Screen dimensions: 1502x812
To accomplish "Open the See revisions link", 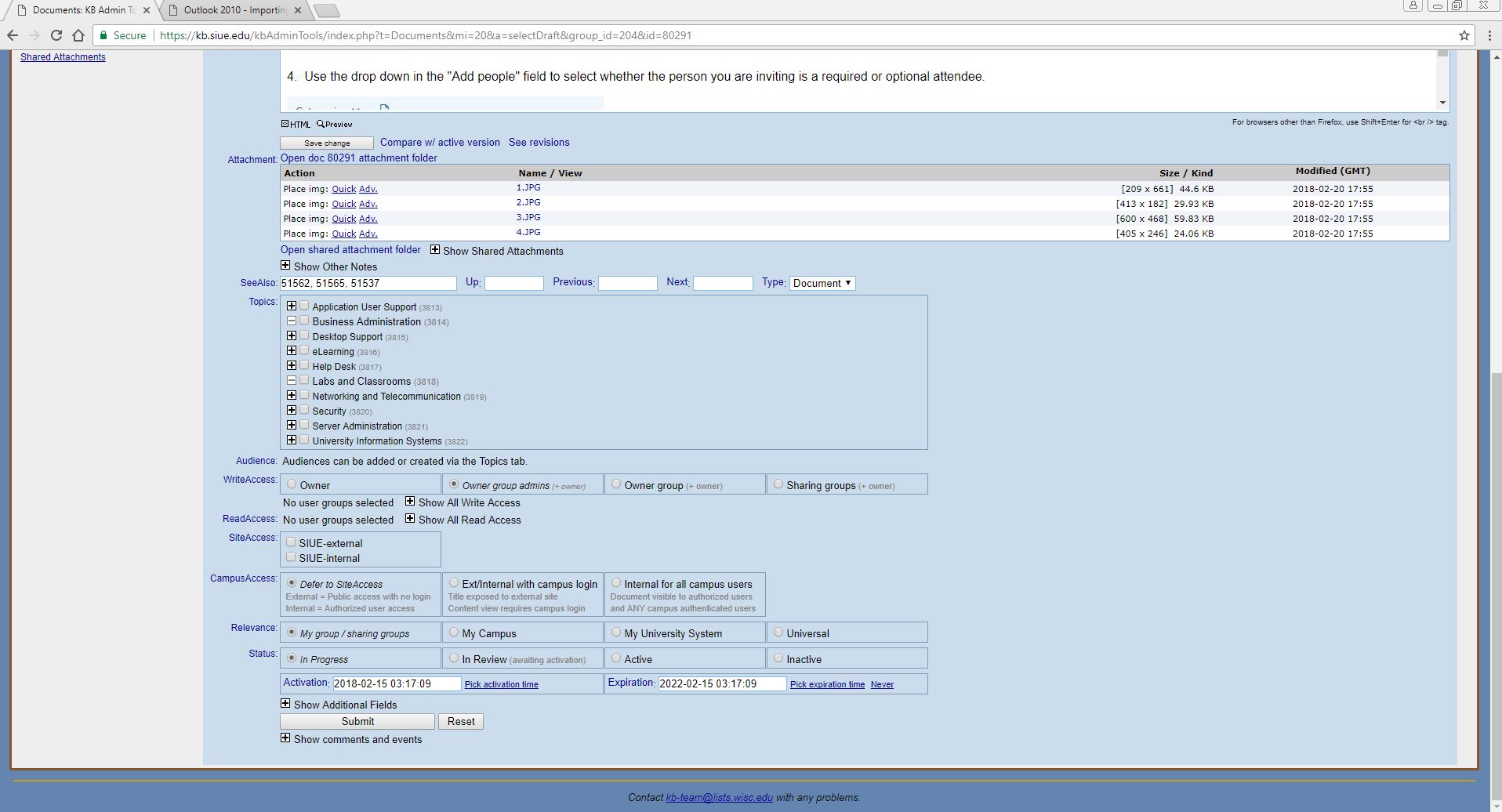I will click(539, 143).
